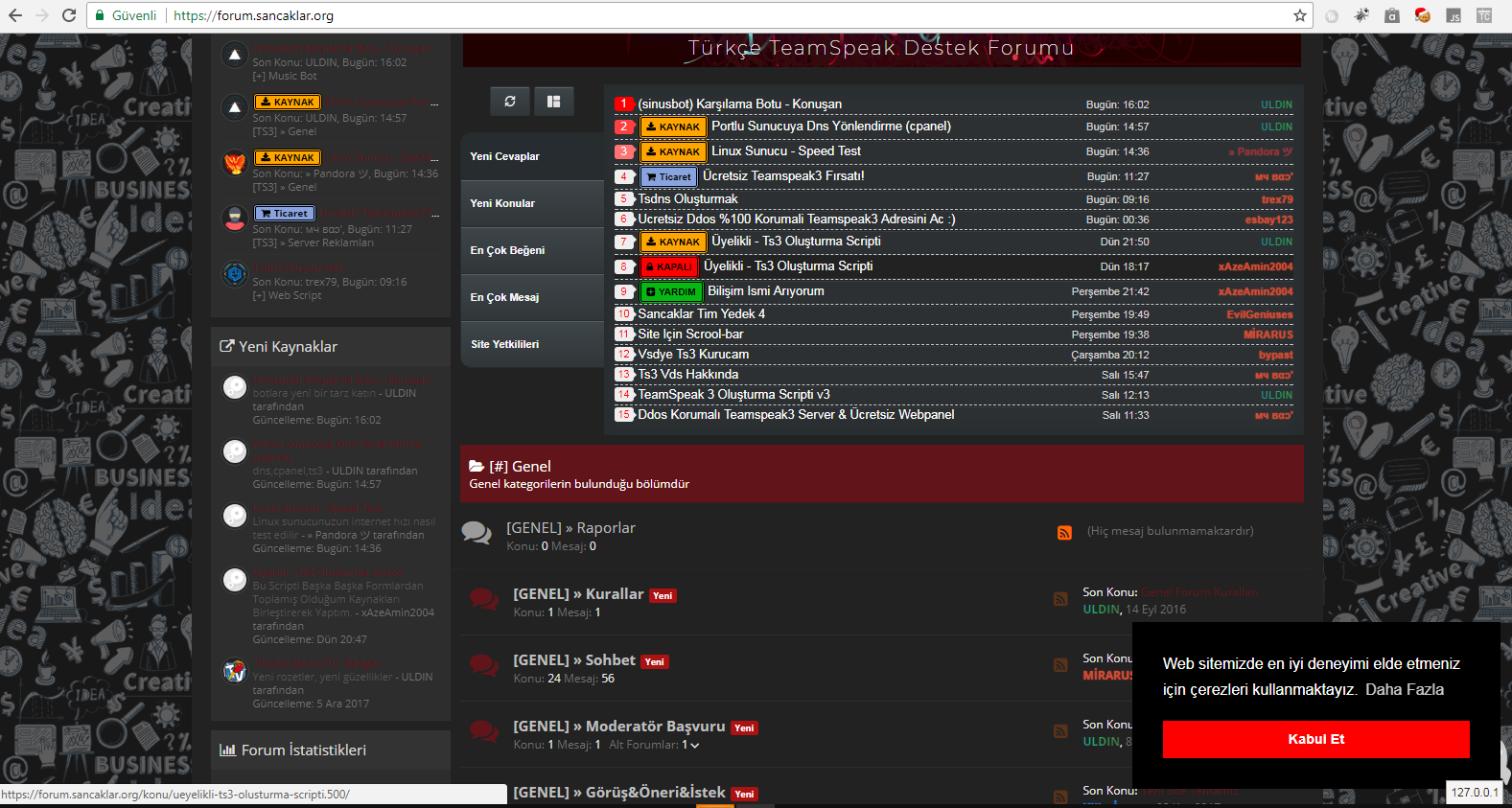Click the Raporlar forum speech bubble icon
This screenshot has height=808, width=1512.
click(x=477, y=533)
